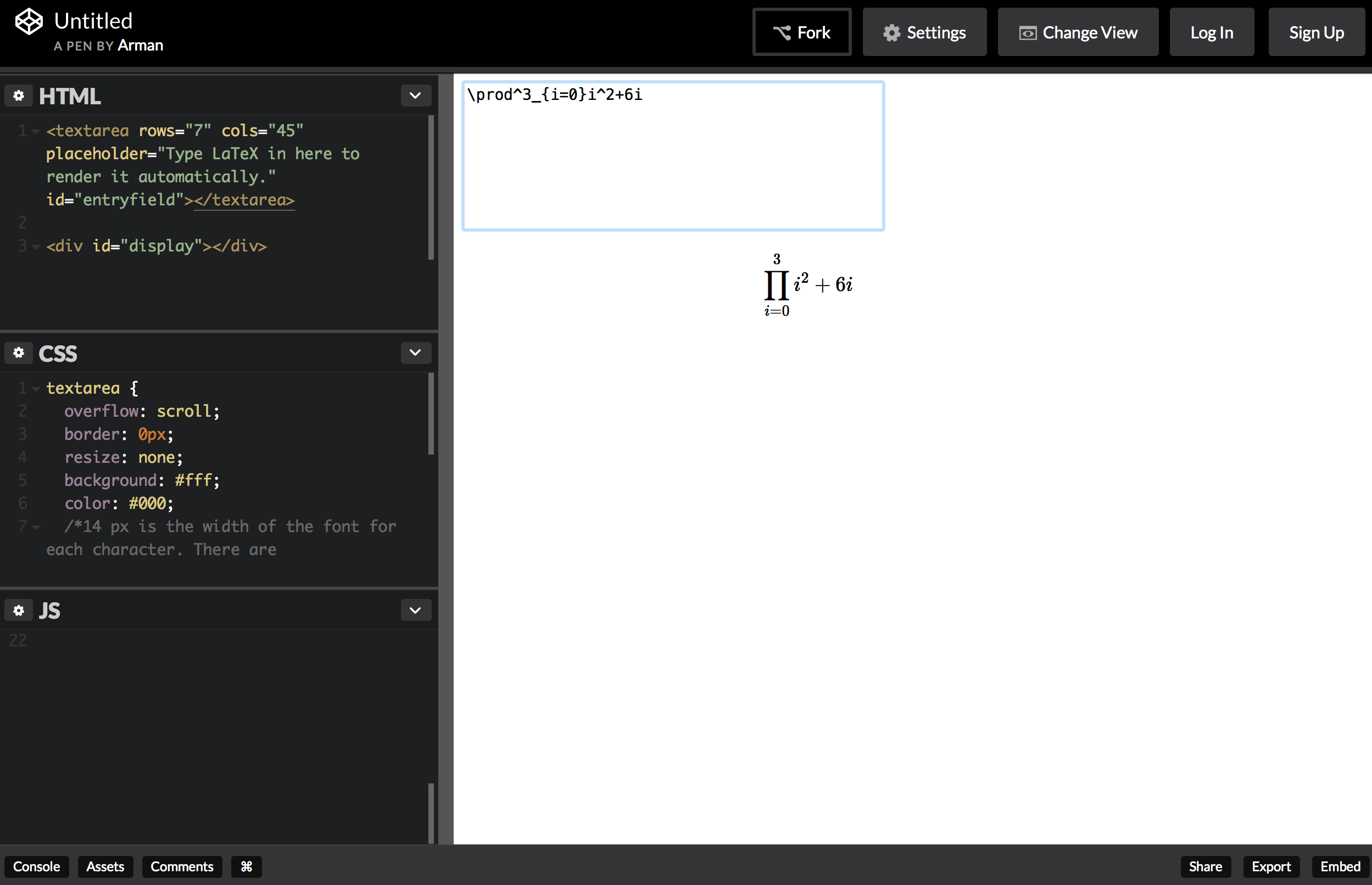This screenshot has height=885, width=1372.
Task: Click the Sign Up button
Action: pos(1315,32)
